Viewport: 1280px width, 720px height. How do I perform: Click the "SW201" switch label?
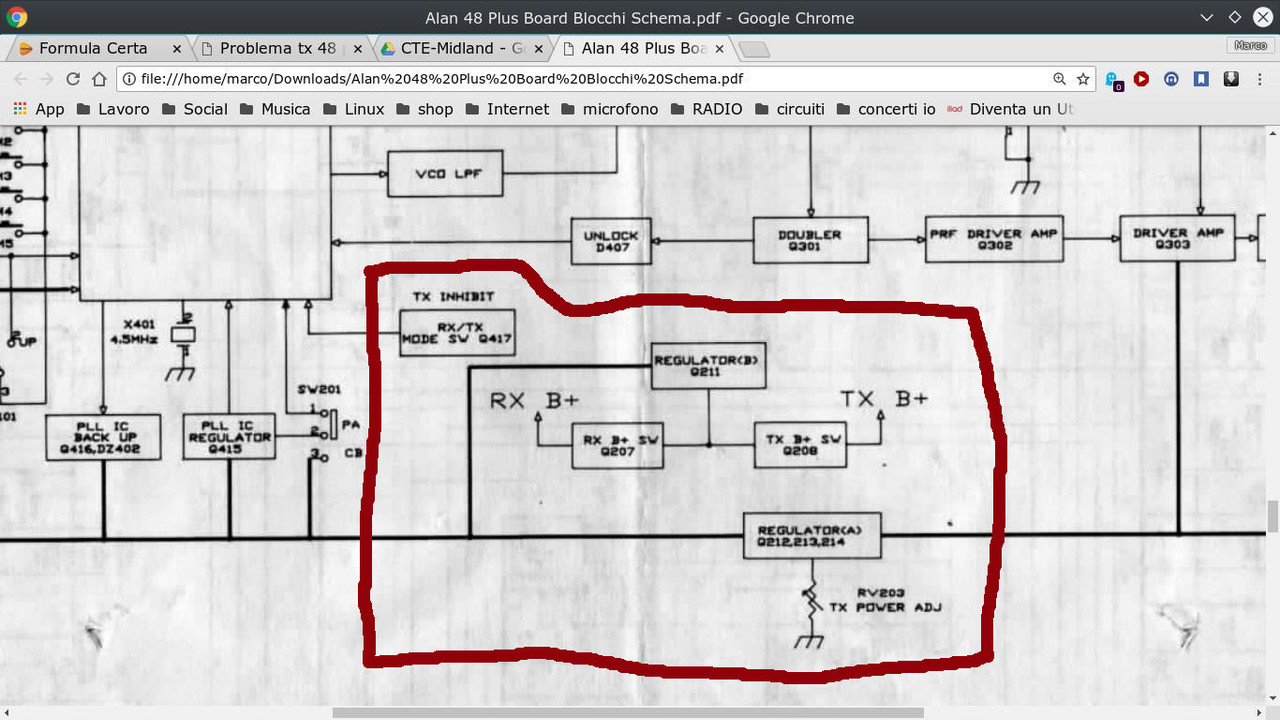320,389
